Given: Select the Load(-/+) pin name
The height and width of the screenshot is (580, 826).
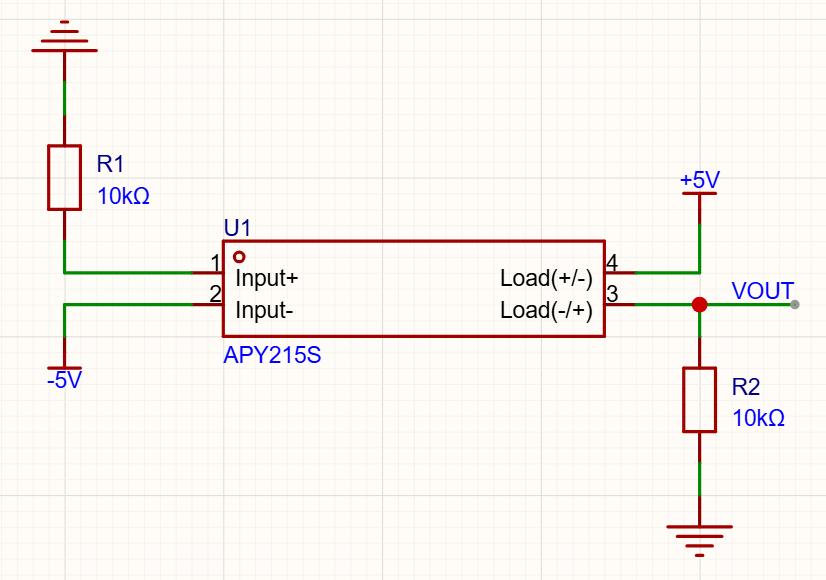Looking at the screenshot, I should point(546,310).
